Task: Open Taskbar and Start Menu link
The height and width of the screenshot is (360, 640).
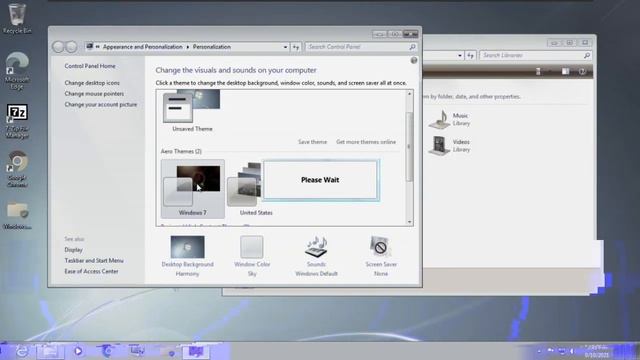Action: 94,260
